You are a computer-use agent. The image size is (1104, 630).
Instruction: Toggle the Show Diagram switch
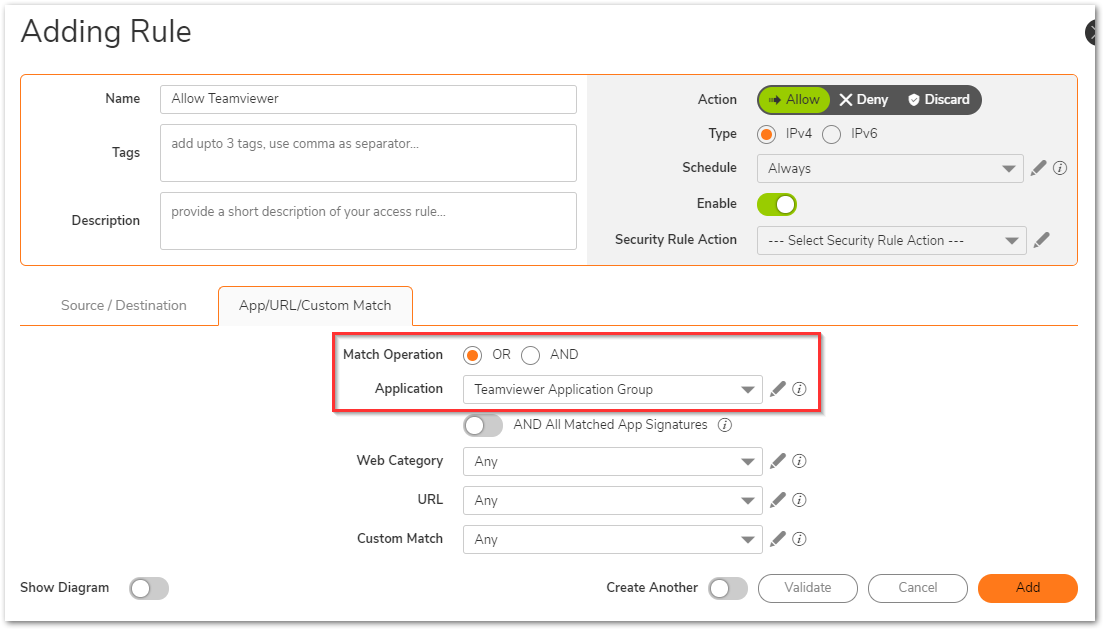coord(149,588)
